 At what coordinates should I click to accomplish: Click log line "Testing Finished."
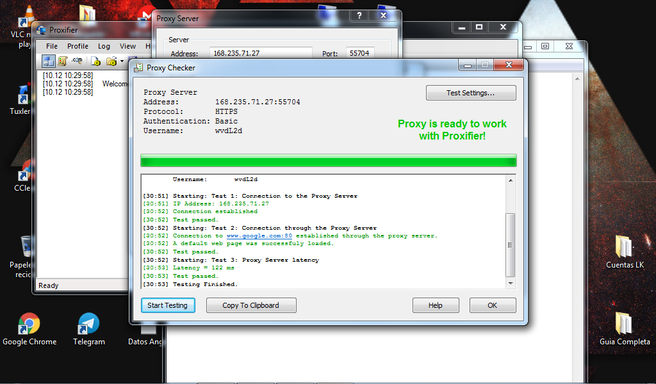(x=205, y=284)
